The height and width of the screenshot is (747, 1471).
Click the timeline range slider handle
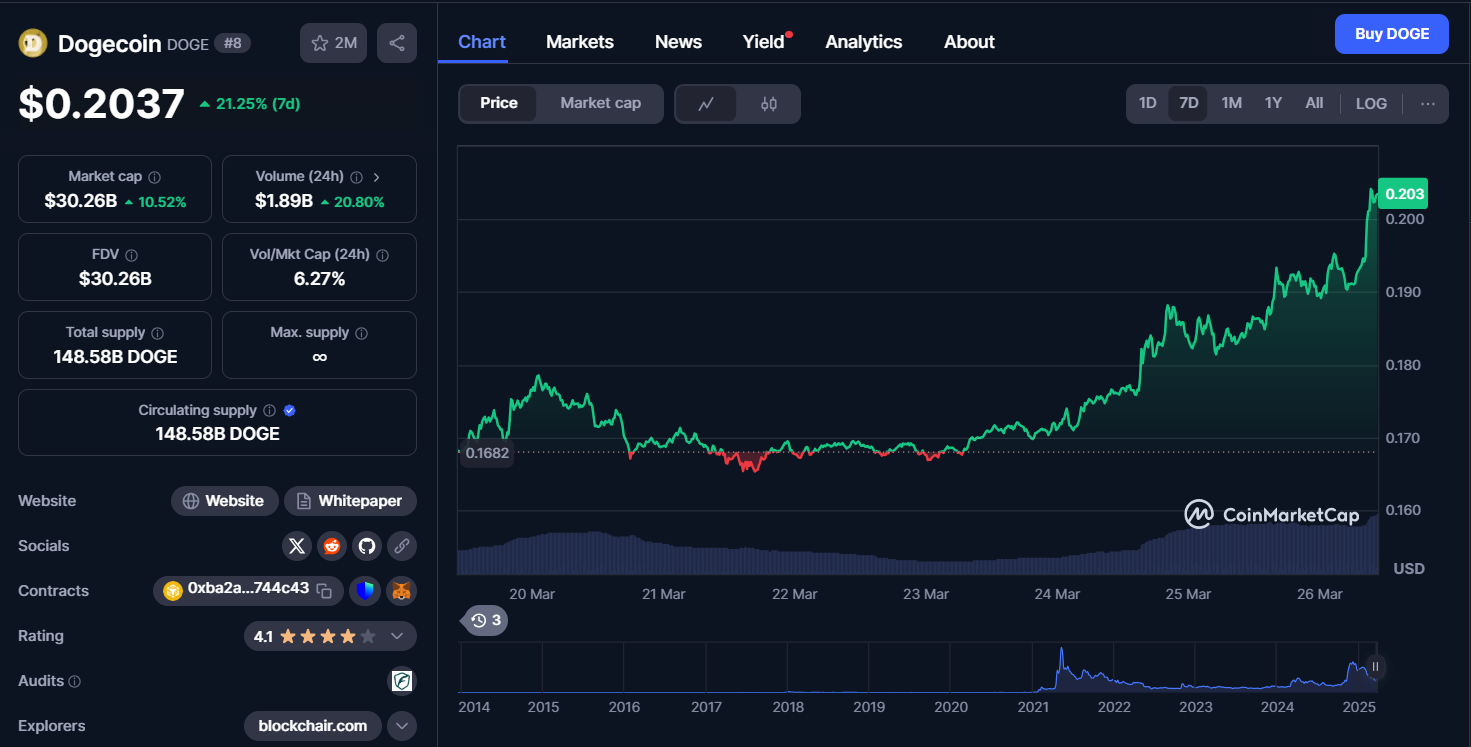(1376, 667)
